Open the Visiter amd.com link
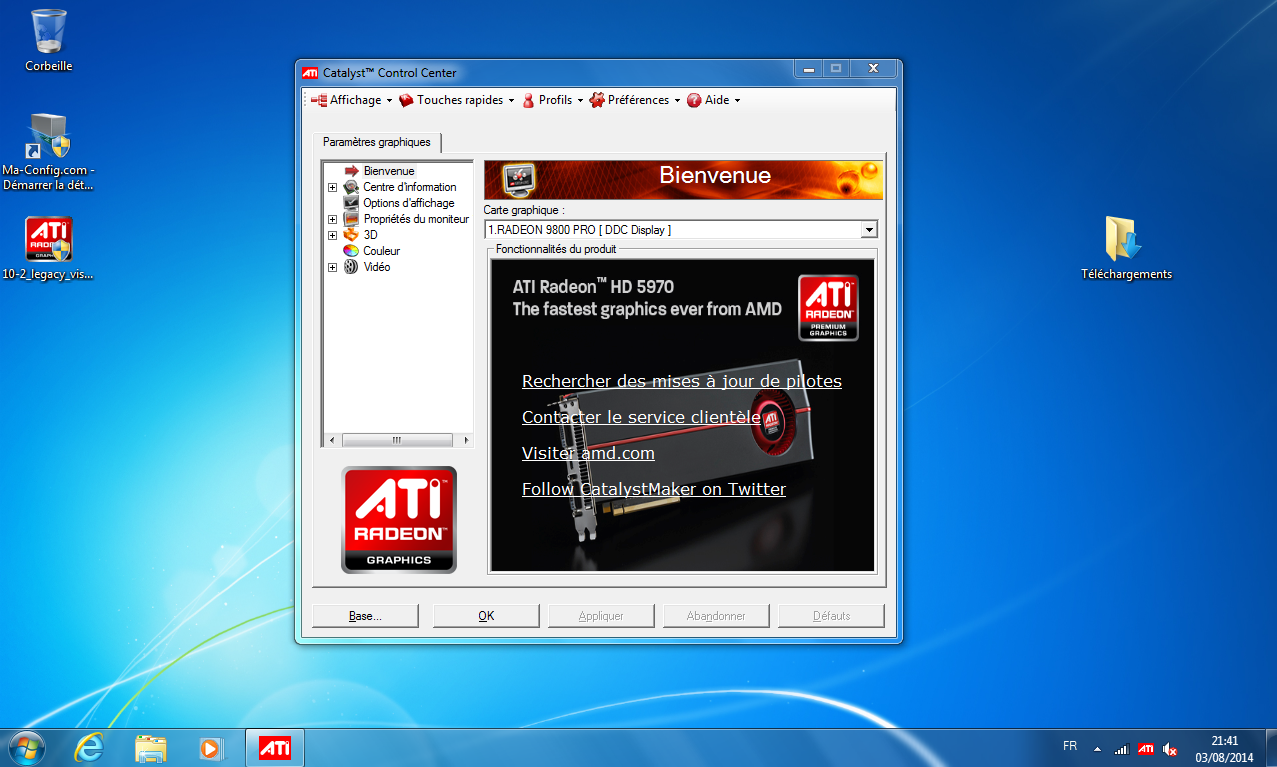 point(588,453)
